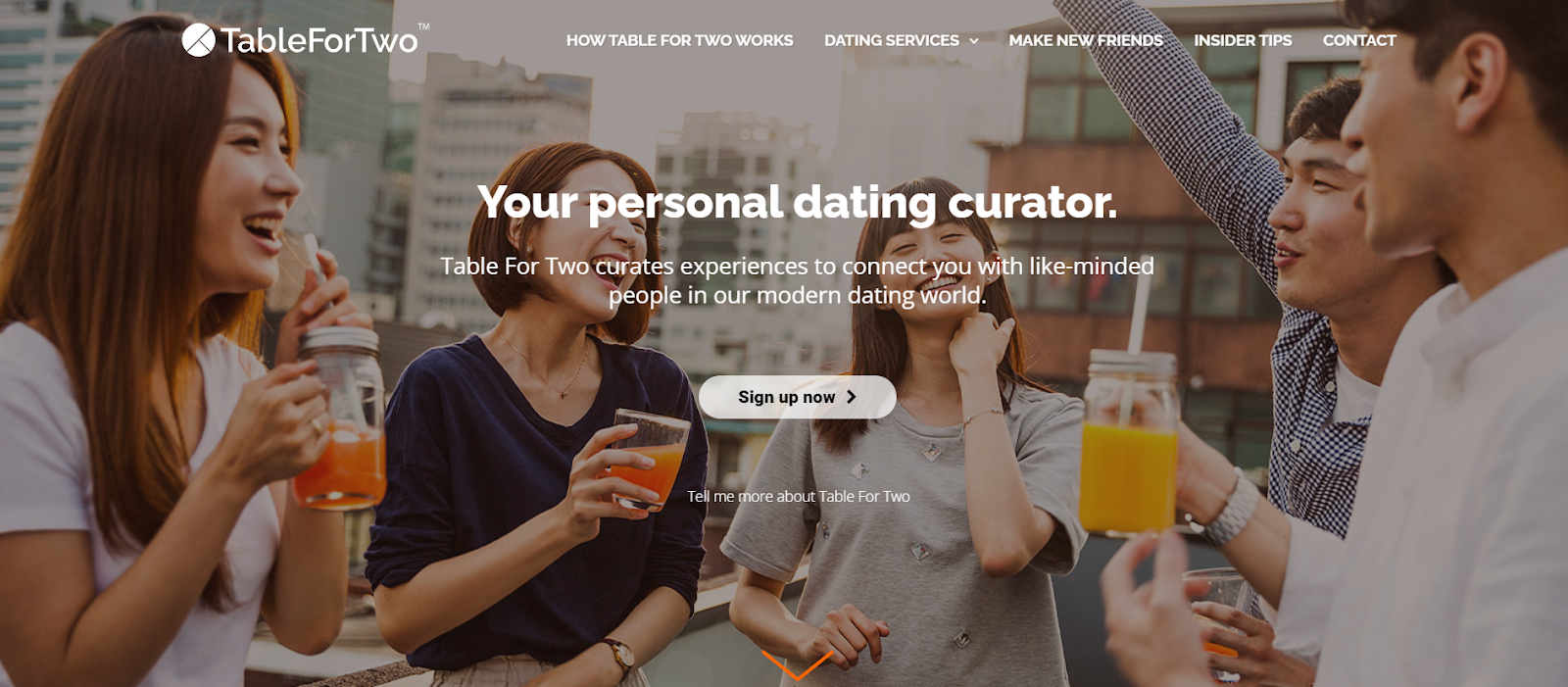Open the Insider Tips section
This screenshot has height=687, width=1568.
click(1243, 40)
